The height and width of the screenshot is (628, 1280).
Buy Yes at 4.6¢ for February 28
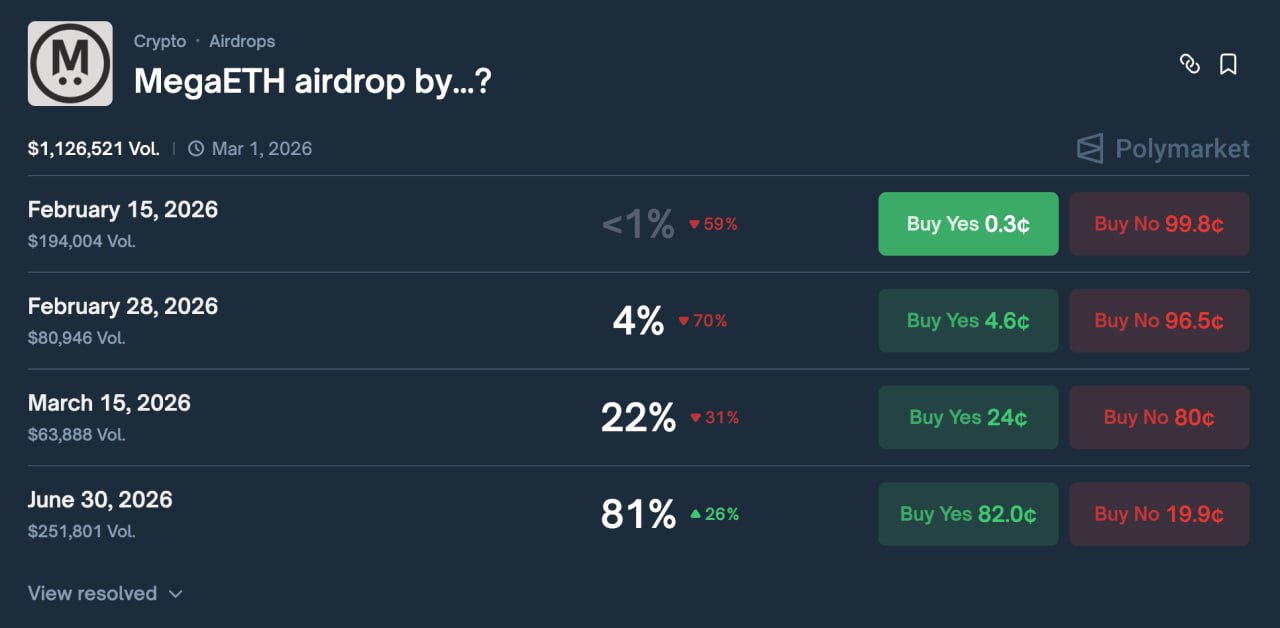(968, 321)
